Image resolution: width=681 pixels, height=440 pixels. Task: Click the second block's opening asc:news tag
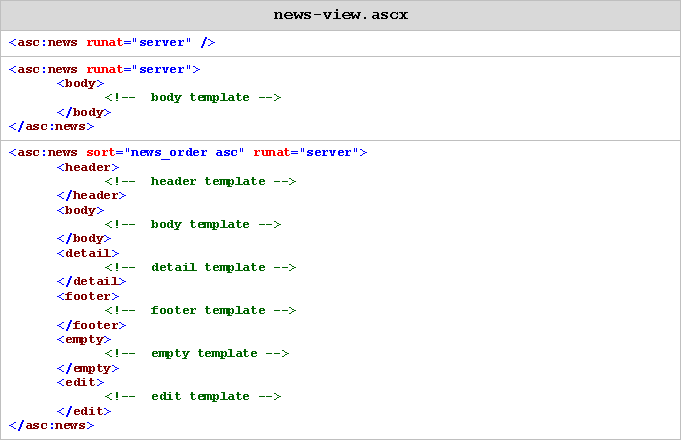(104, 69)
